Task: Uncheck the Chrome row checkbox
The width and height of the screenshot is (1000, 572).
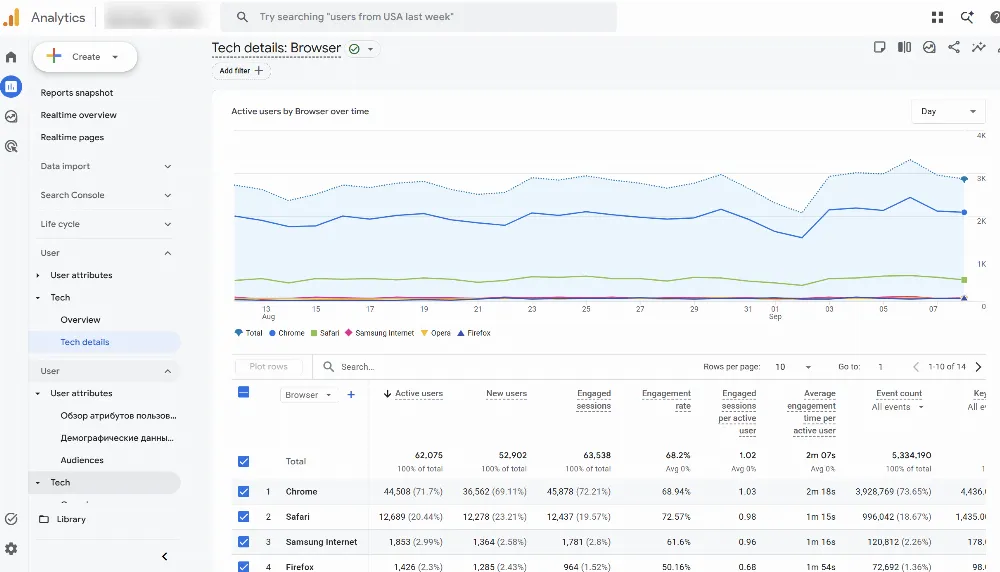Action: [244, 492]
